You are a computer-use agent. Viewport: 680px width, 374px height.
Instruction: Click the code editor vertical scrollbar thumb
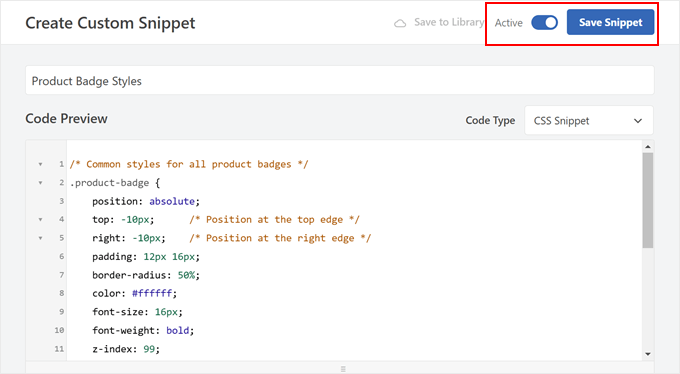coord(648,200)
